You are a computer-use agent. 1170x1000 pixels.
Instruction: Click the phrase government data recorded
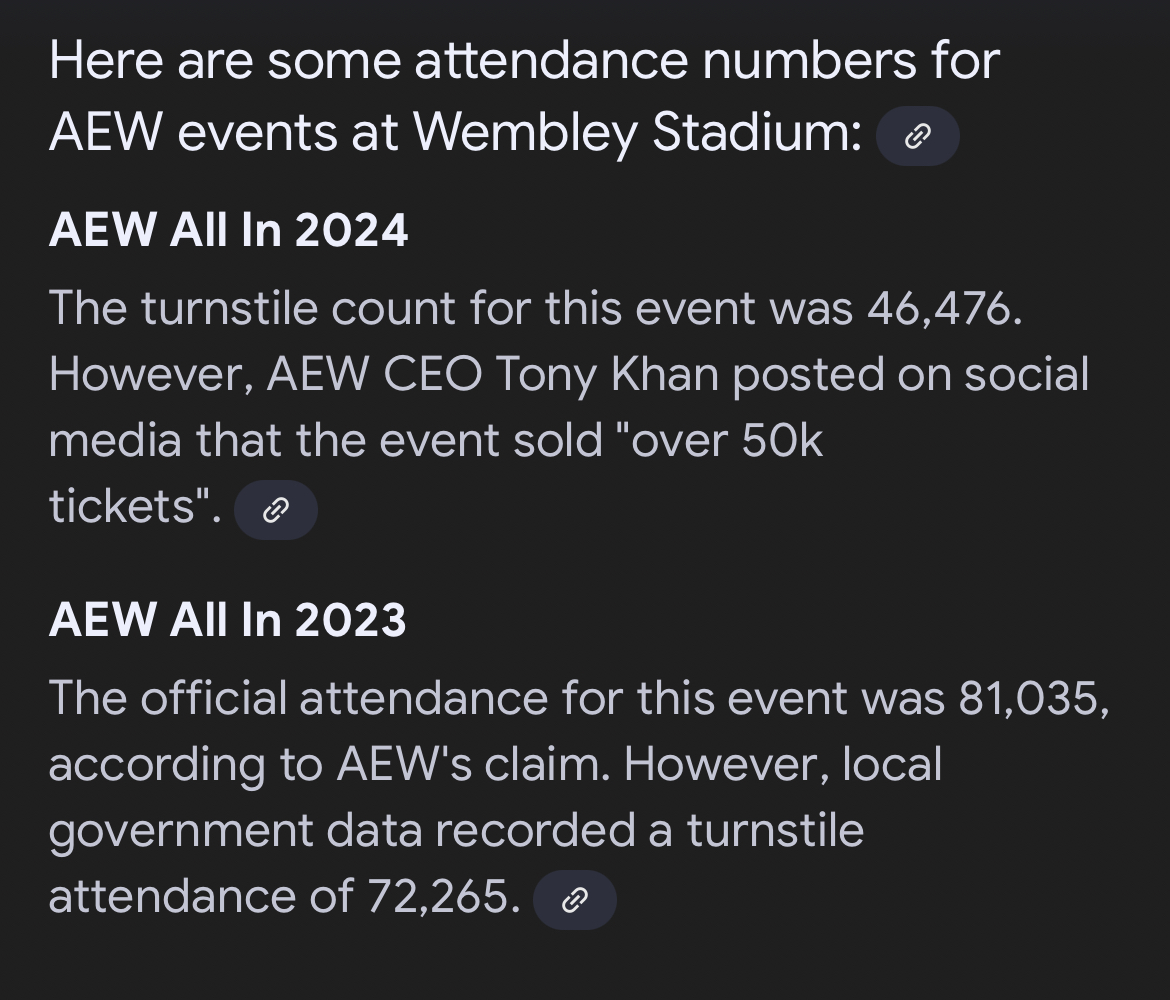click(342, 831)
